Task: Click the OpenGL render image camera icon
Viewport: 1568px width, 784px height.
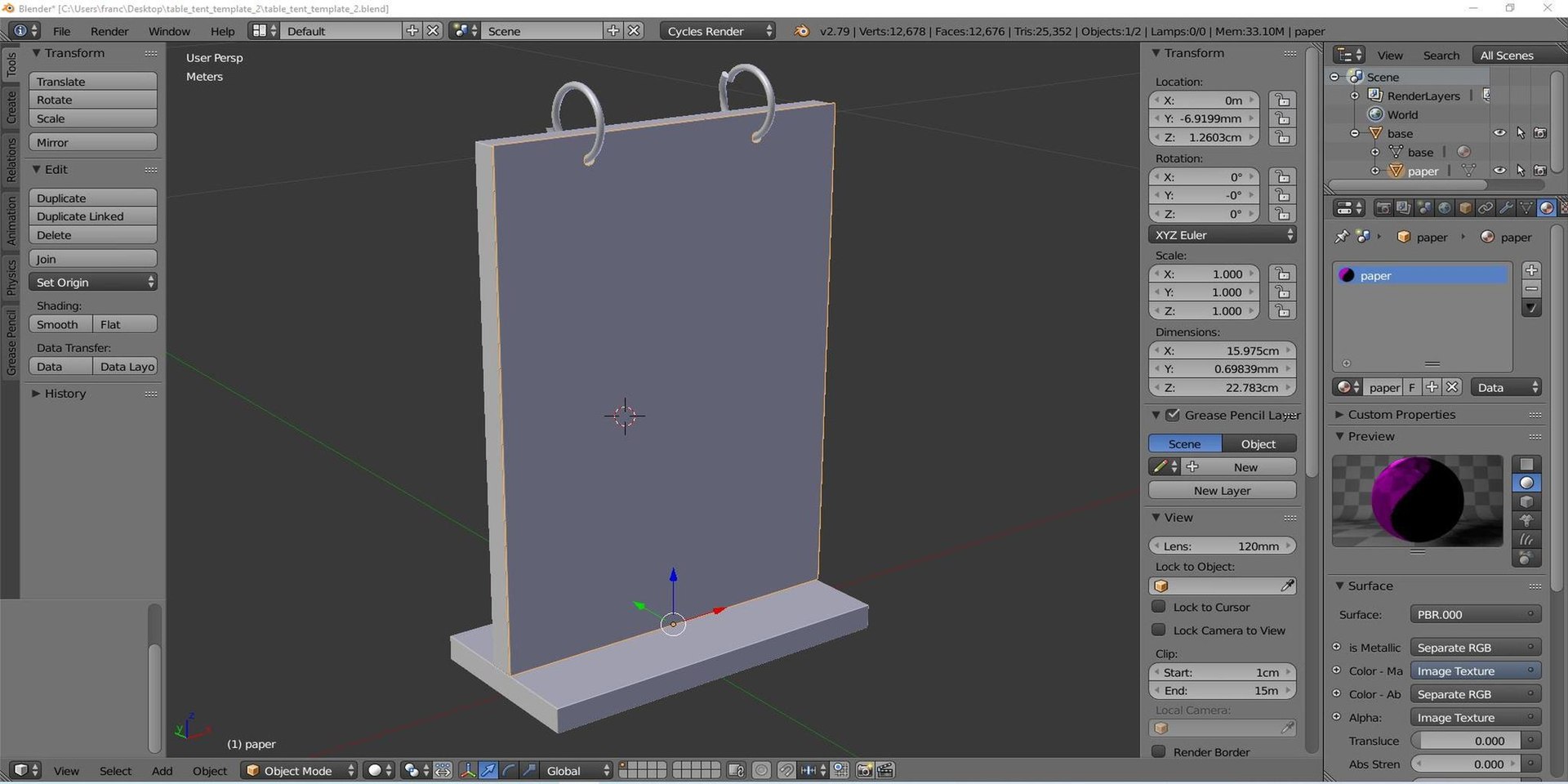Action: (x=864, y=770)
